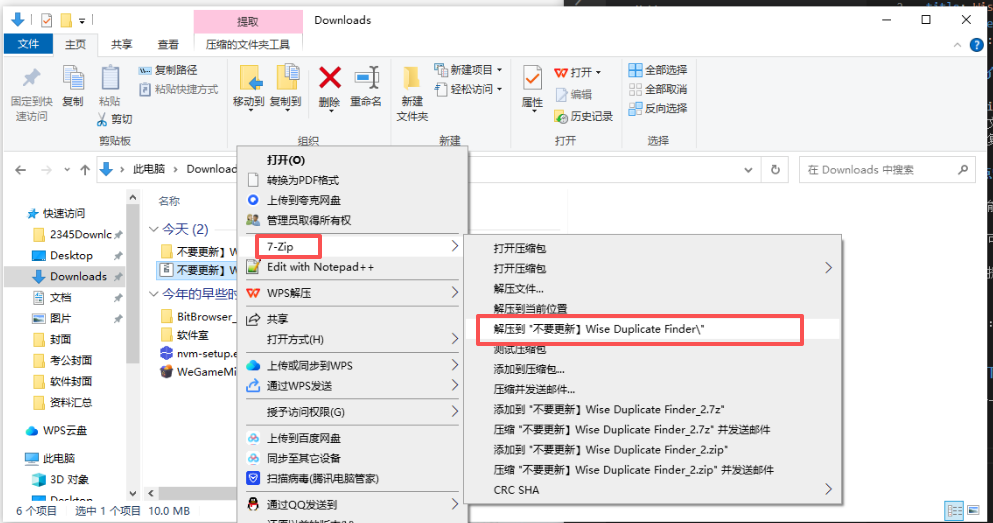
Task: Switch to the 共享 tab
Action: coord(122,44)
